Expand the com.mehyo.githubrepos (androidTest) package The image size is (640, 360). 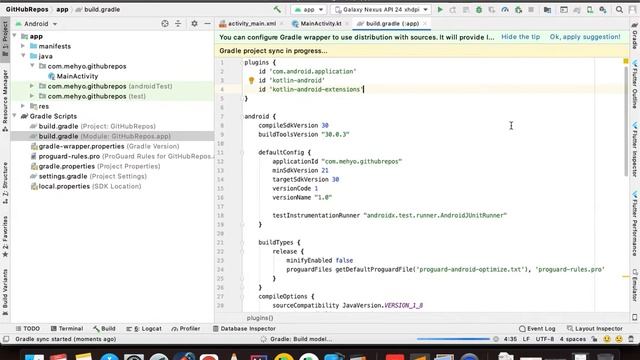tap(32, 86)
